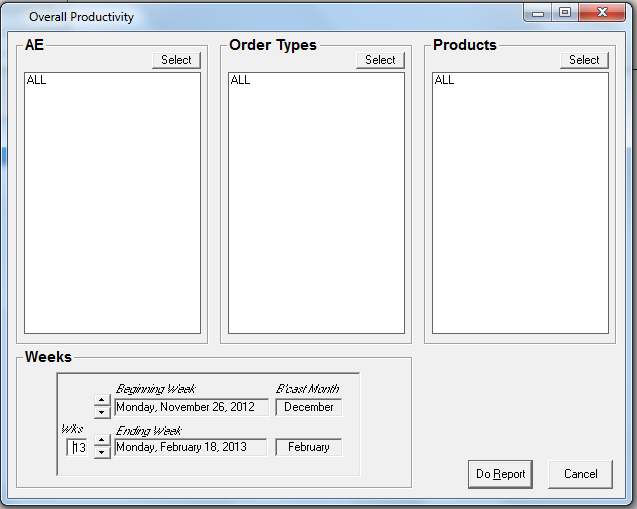Select ALL entry in Order Types list
637x509 pixels.
(x=241, y=80)
